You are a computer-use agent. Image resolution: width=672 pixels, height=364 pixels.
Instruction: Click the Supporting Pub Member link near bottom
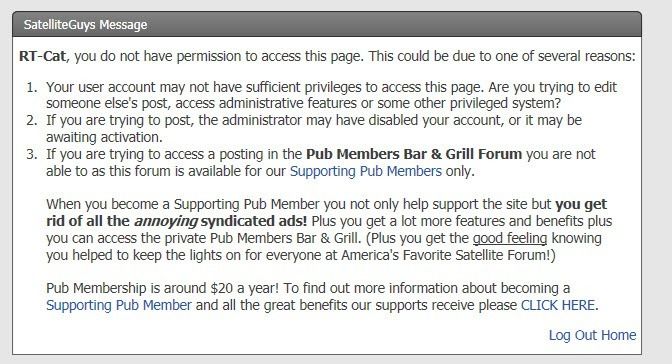[x=119, y=305]
